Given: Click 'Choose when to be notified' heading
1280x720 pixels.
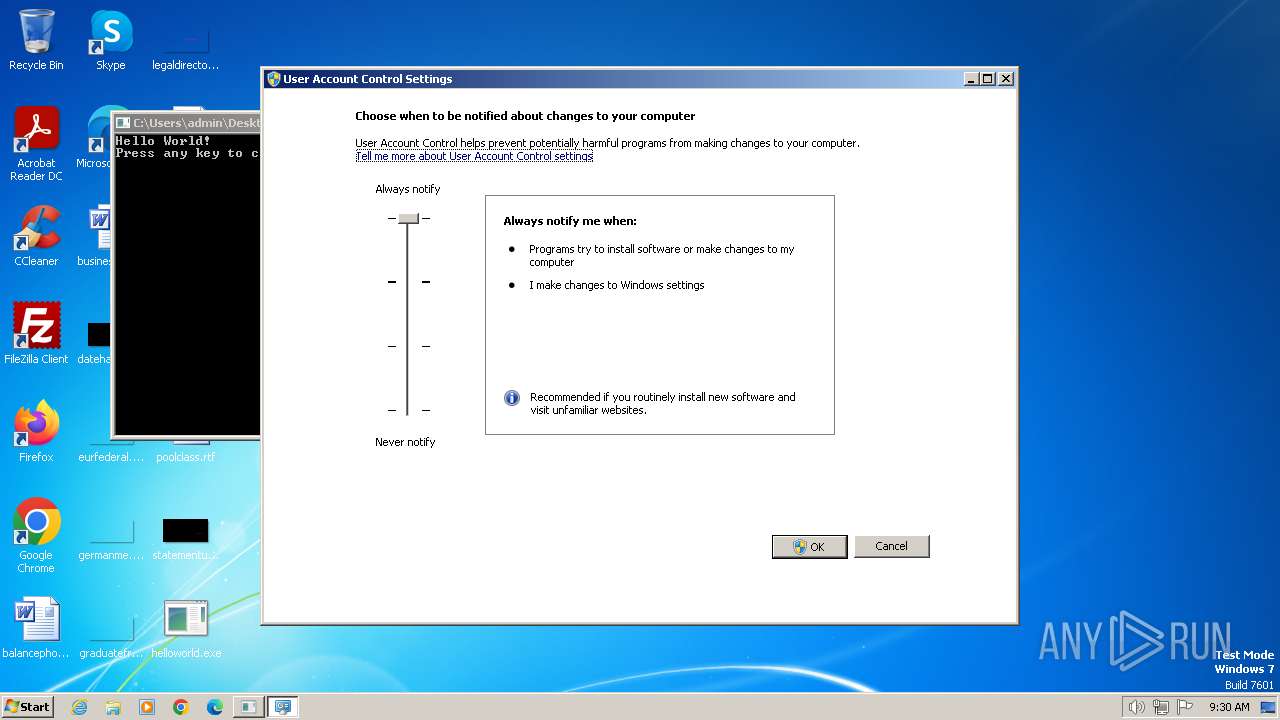Looking at the screenshot, I should tap(525, 116).
